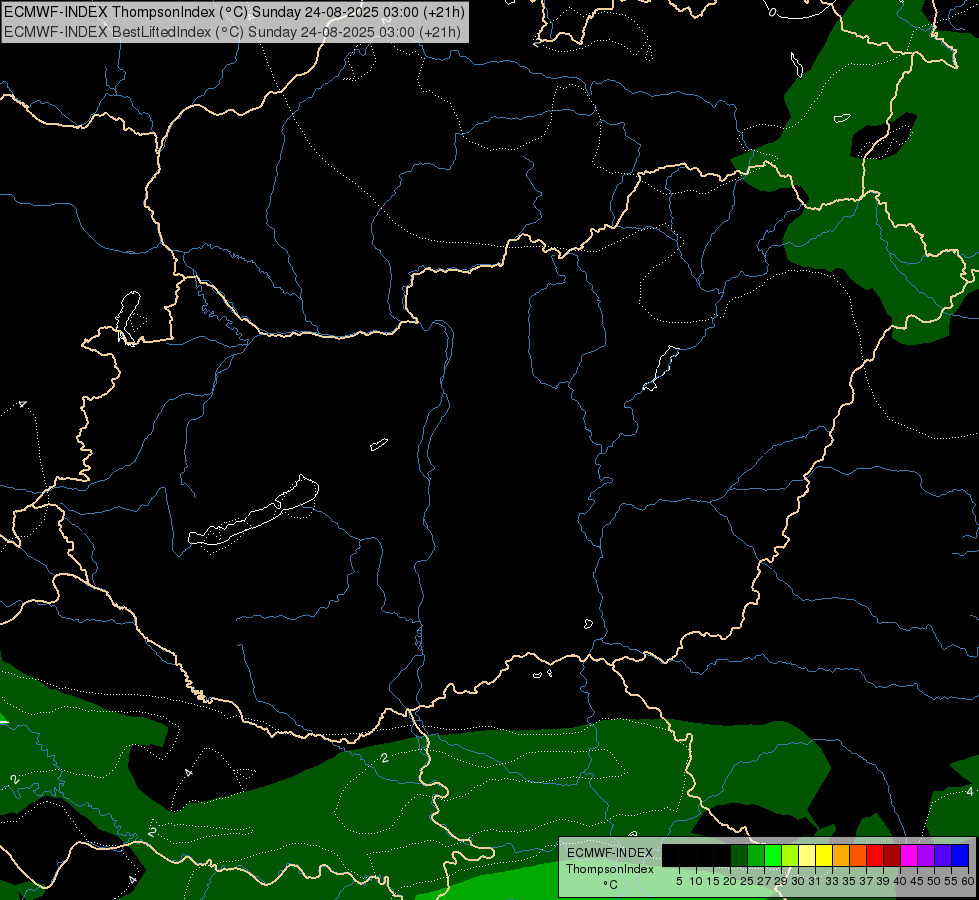Viewport: 979px width, 900px height.
Task: Click the legend tick label 33
Action: pos(832,881)
